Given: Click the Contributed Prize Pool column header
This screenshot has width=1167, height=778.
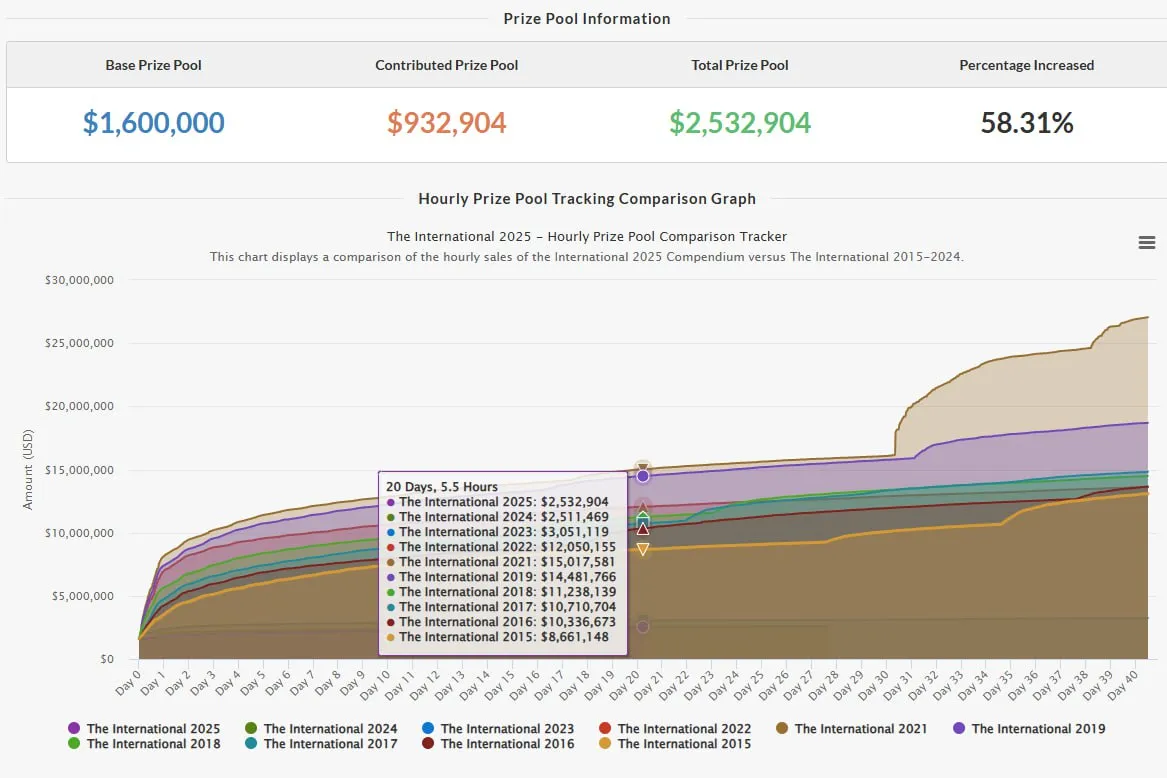Looking at the screenshot, I should tap(447, 65).
